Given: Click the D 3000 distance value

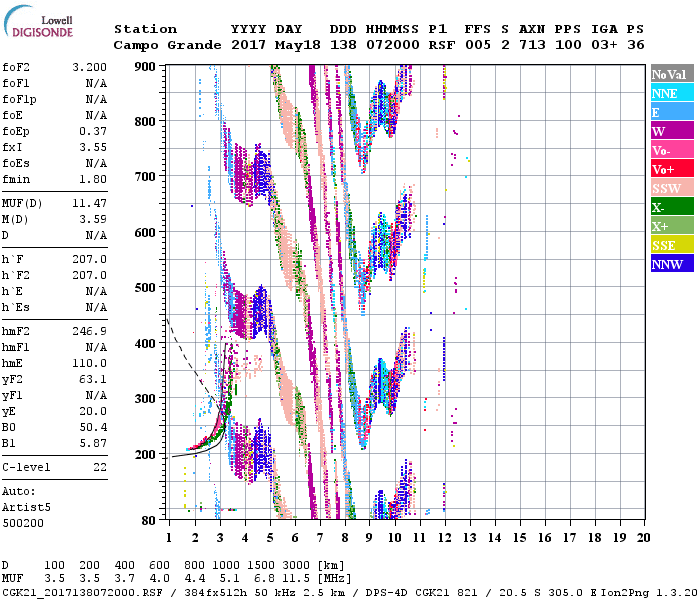Looking at the screenshot, I should 296,566.
